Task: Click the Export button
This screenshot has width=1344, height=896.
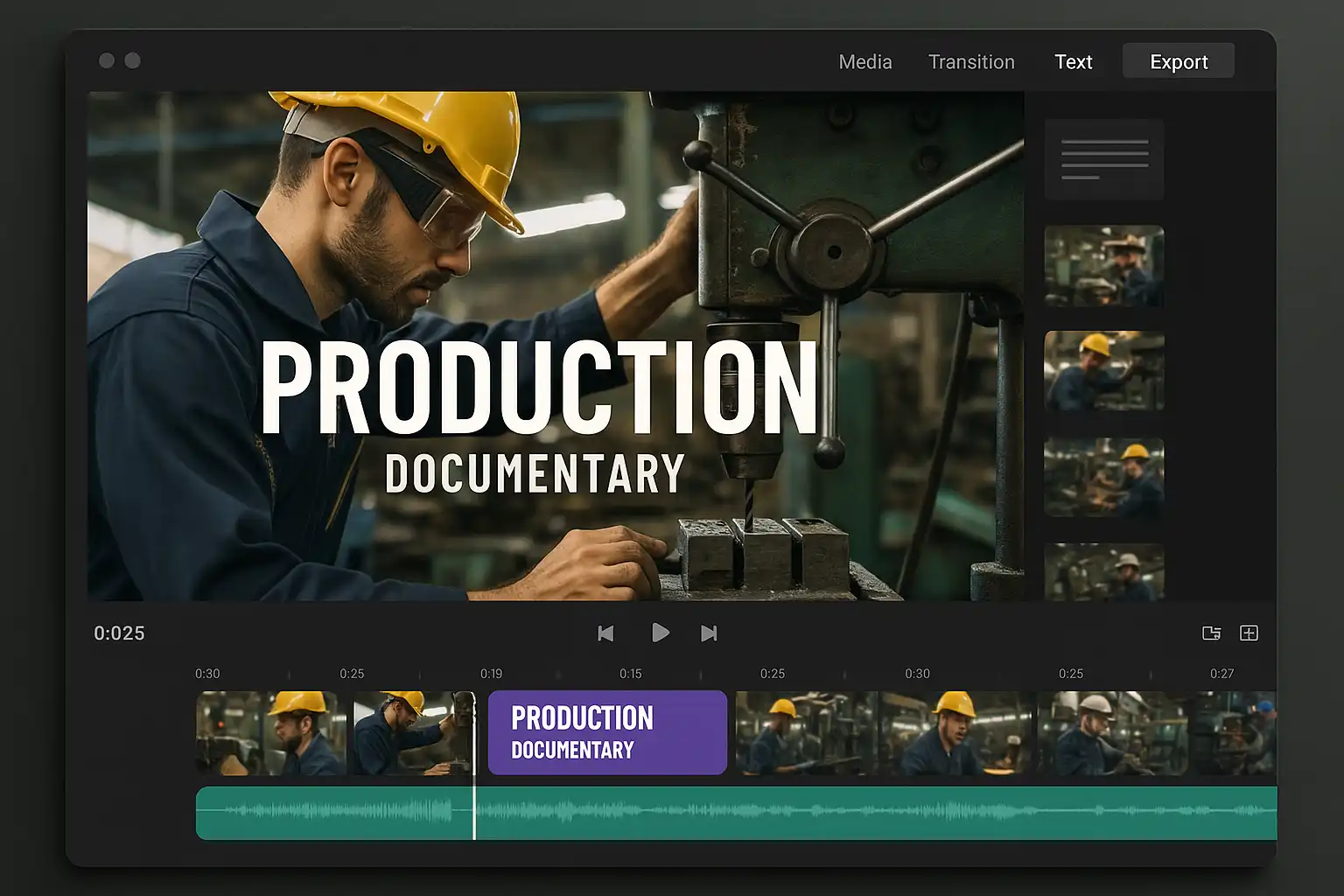Action: [x=1178, y=61]
